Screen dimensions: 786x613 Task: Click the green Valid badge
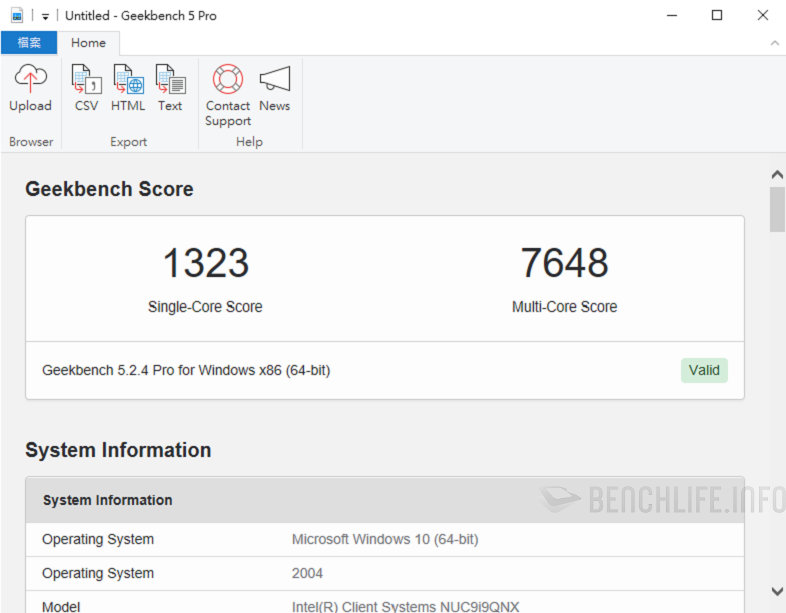click(704, 370)
